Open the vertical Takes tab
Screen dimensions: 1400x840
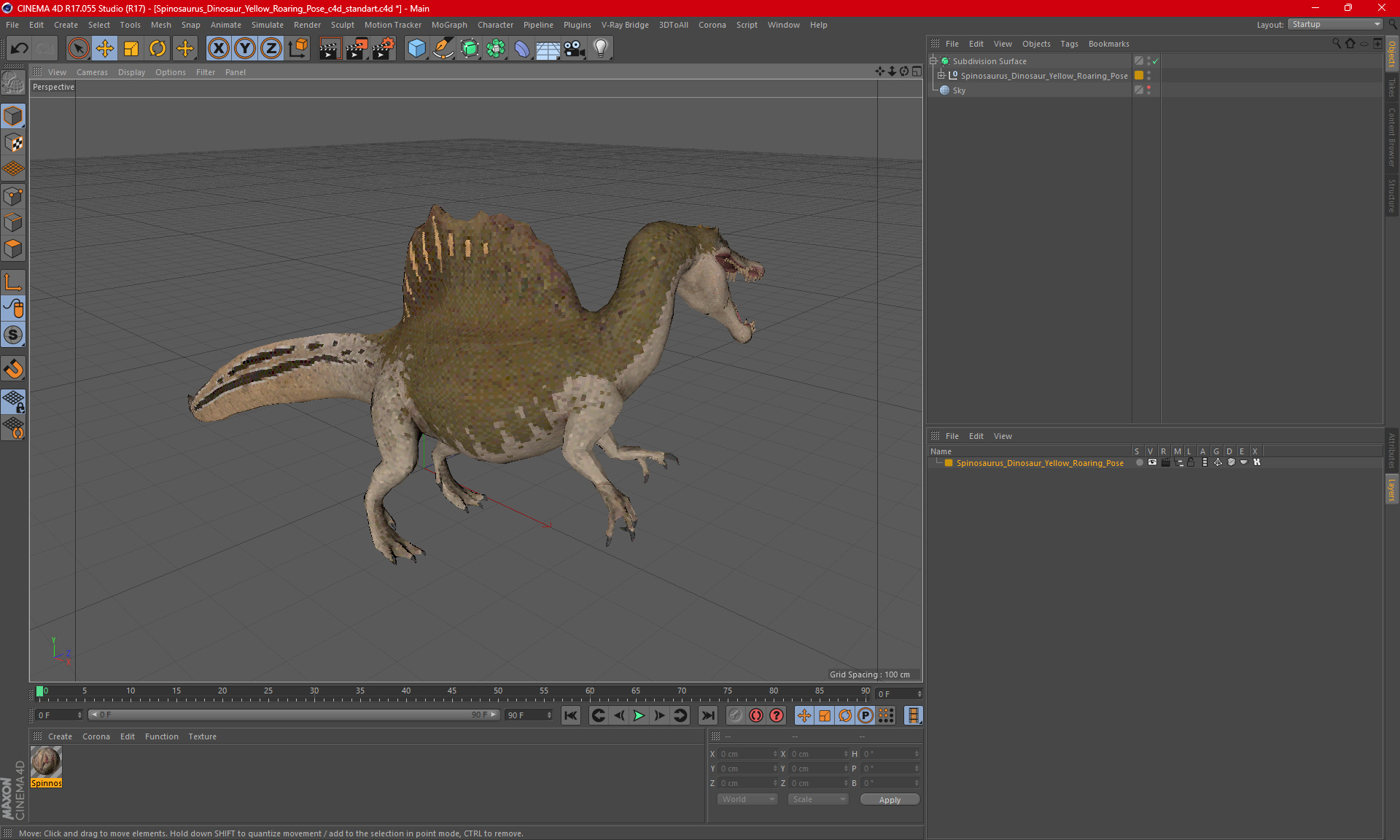pos(1391,87)
